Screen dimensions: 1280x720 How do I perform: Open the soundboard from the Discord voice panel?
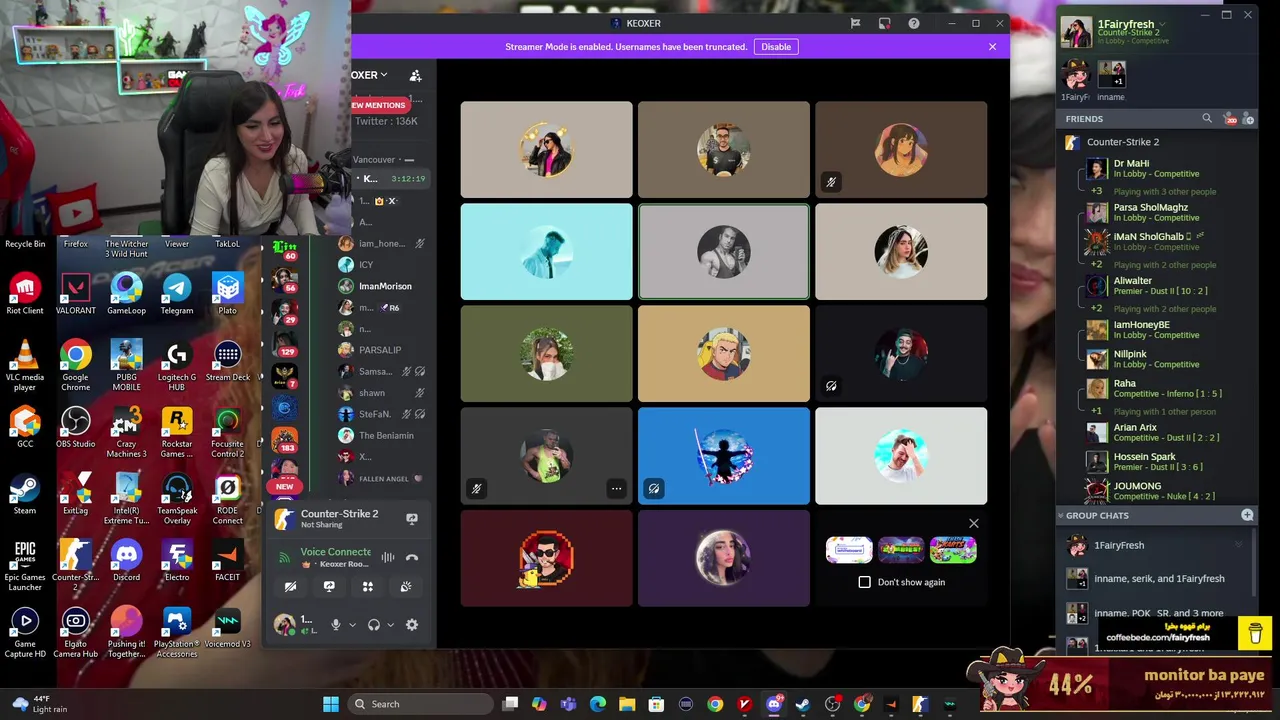pos(406,587)
